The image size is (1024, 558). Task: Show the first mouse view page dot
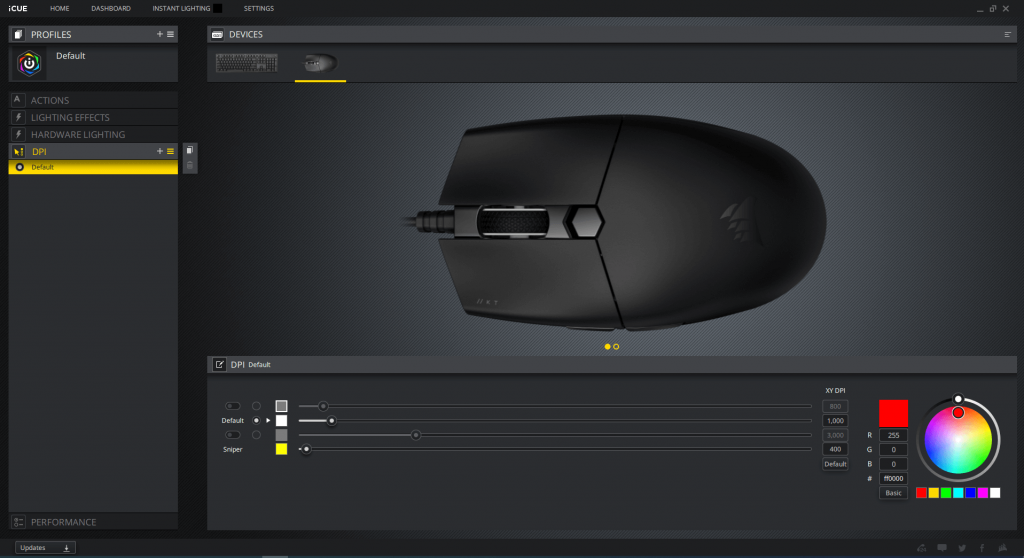point(607,346)
